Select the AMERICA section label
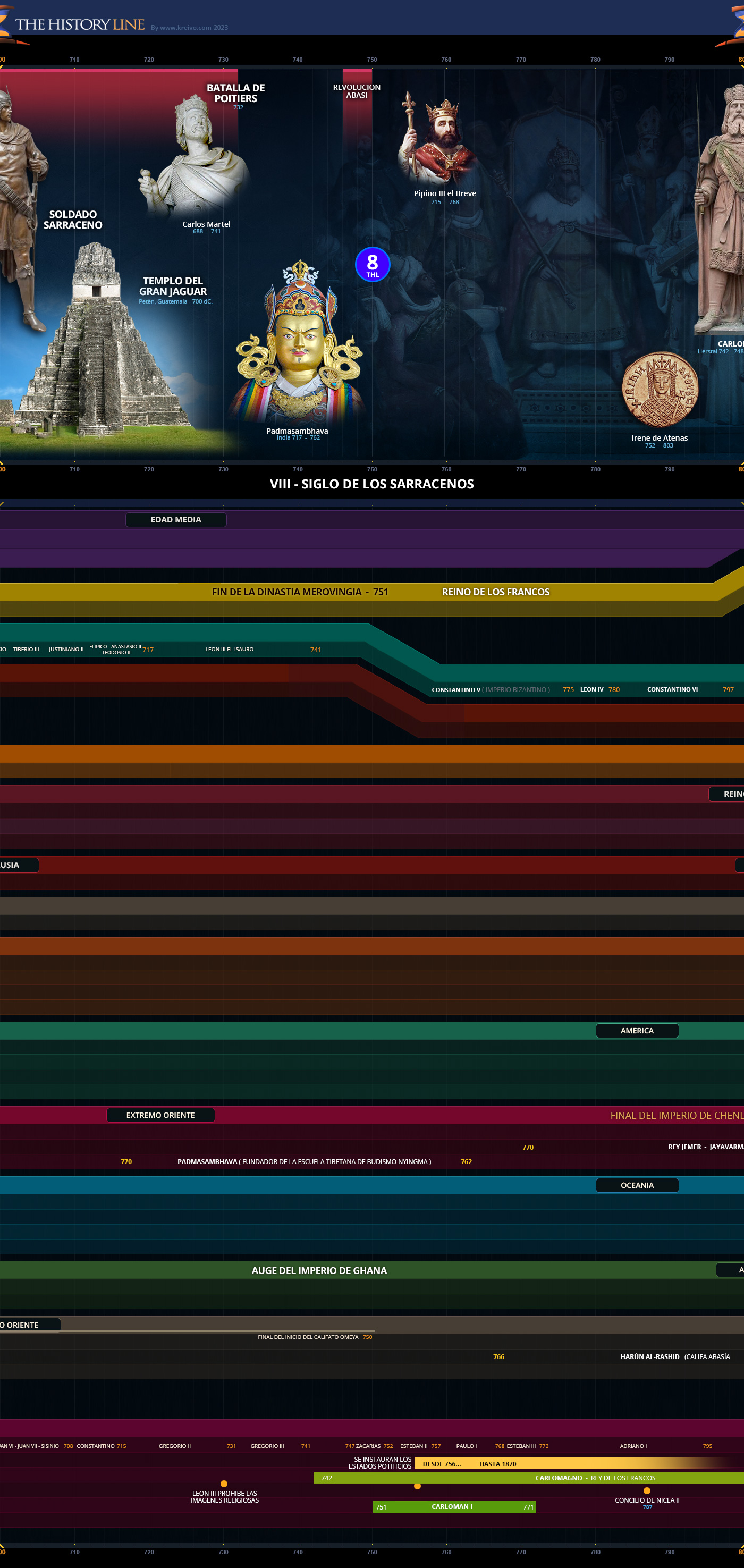Viewport: 744px width, 1568px height. pyautogui.click(x=637, y=1031)
